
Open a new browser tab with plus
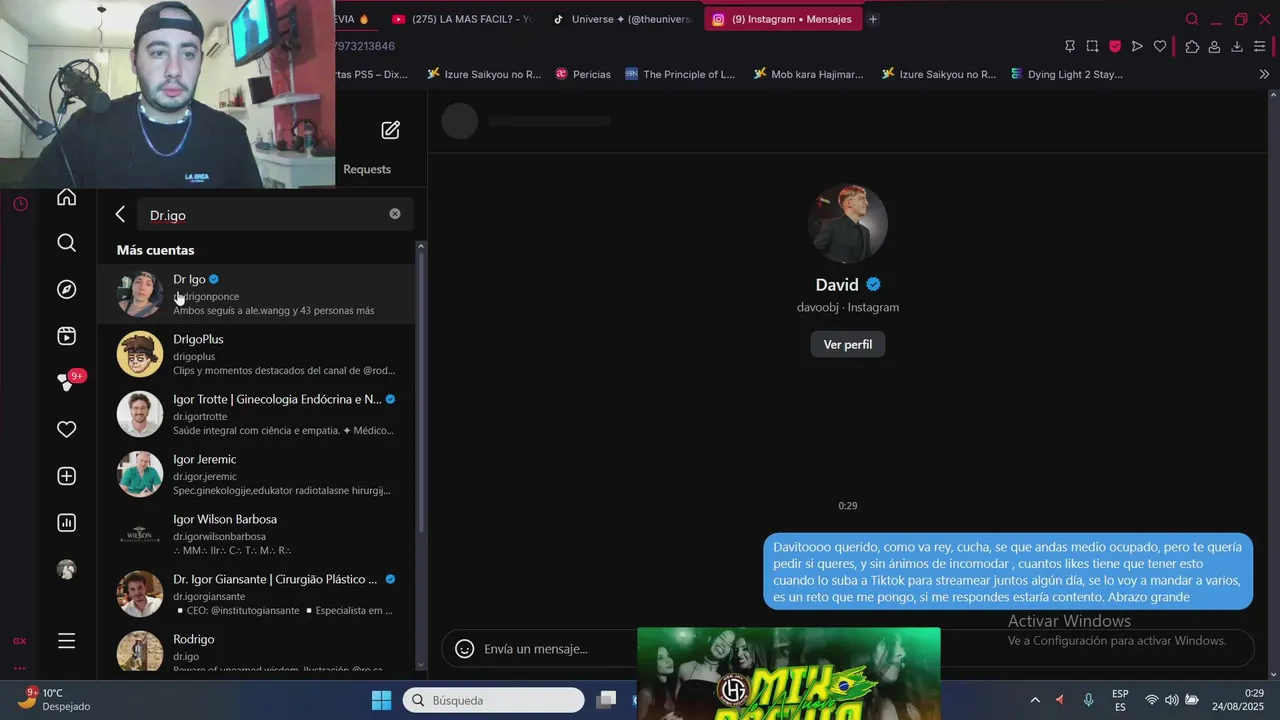click(x=873, y=19)
